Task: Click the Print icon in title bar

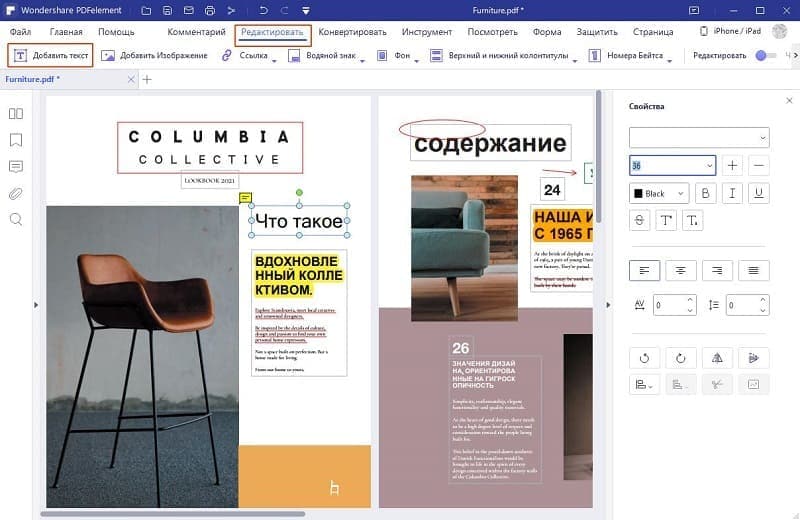Action: [210, 10]
